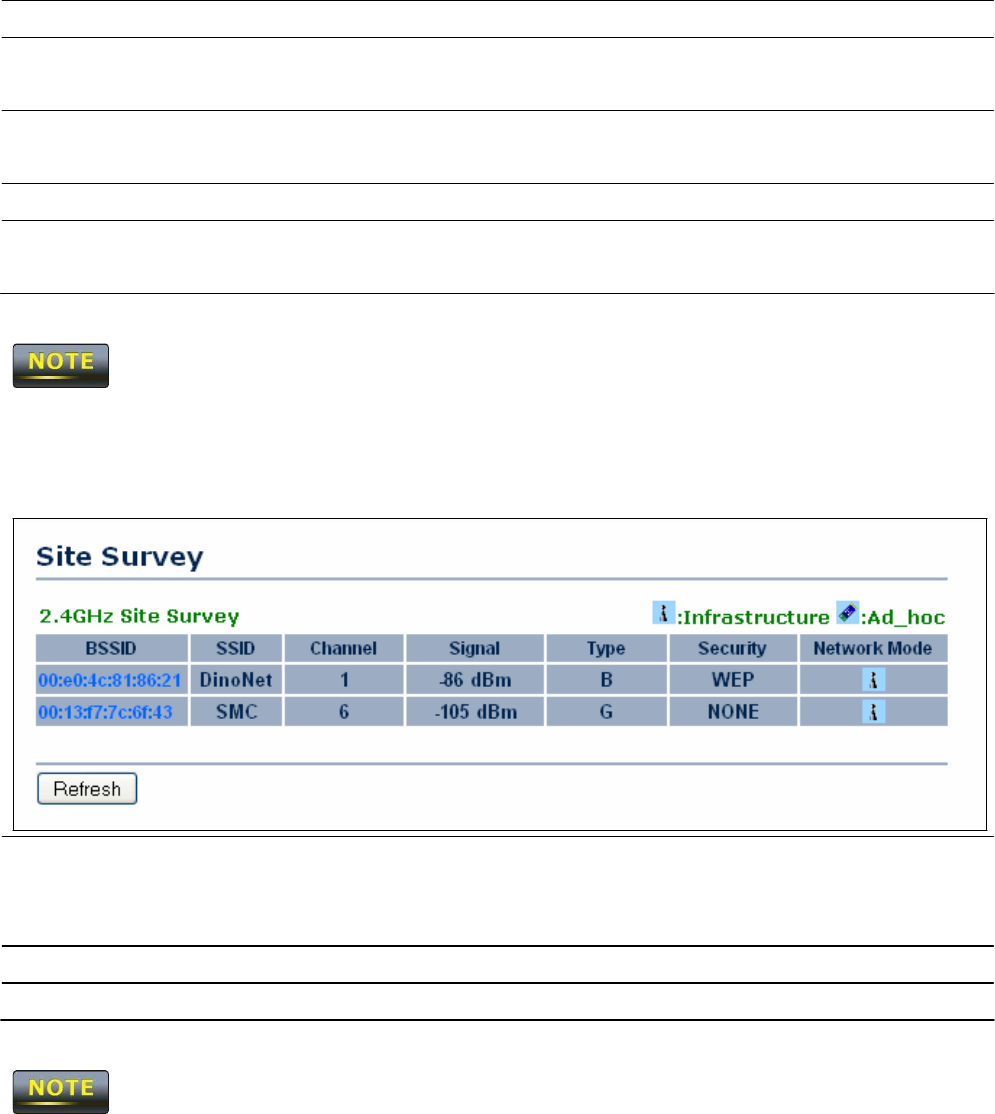Select the Network Mode column header
995x1114 pixels.
click(x=873, y=649)
